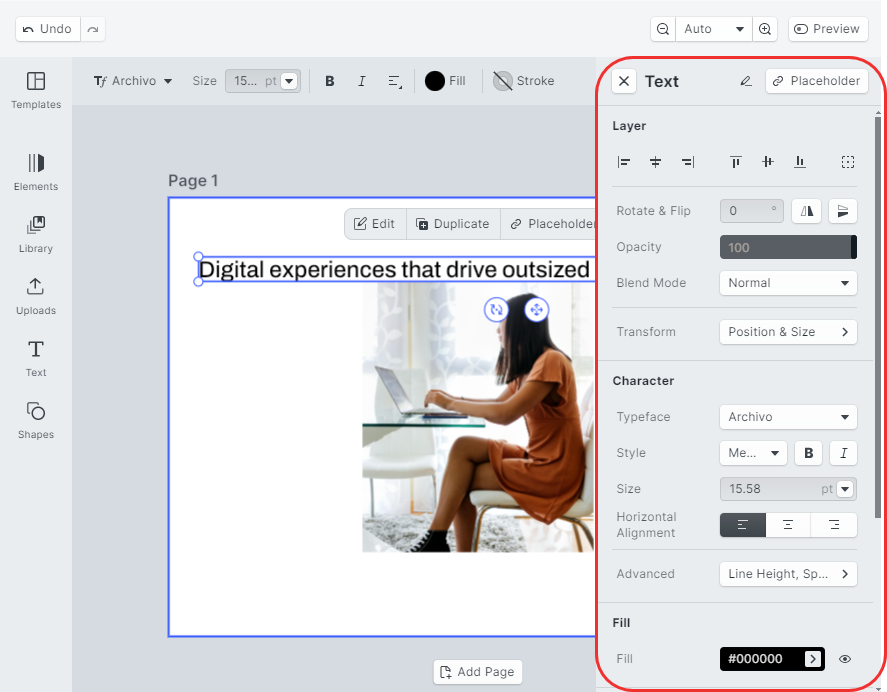The width and height of the screenshot is (887, 692).
Task: Set horizontal alignment to center
Action: coord(788,525)
